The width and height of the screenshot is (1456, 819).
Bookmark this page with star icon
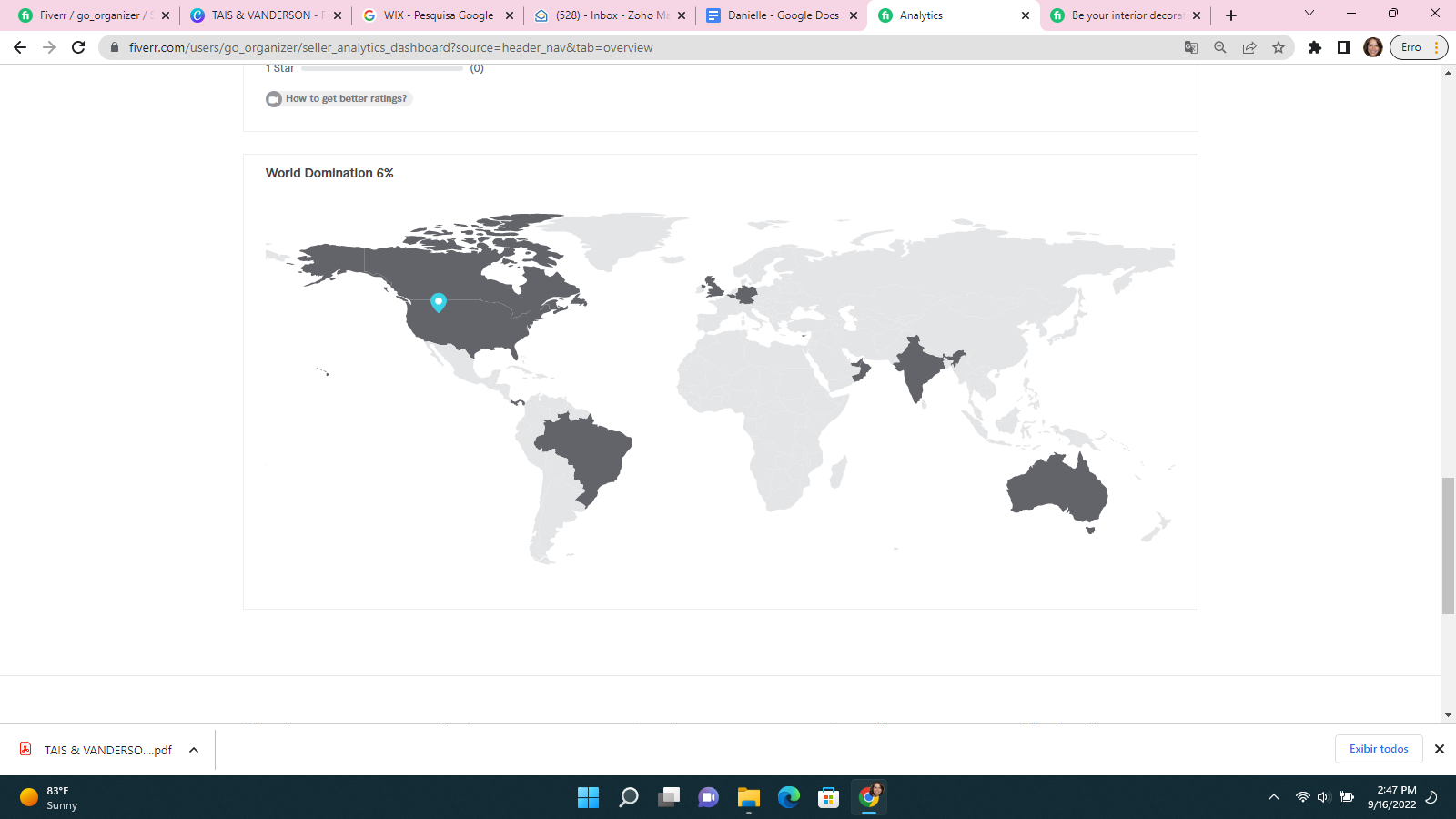click(1279, 47)
